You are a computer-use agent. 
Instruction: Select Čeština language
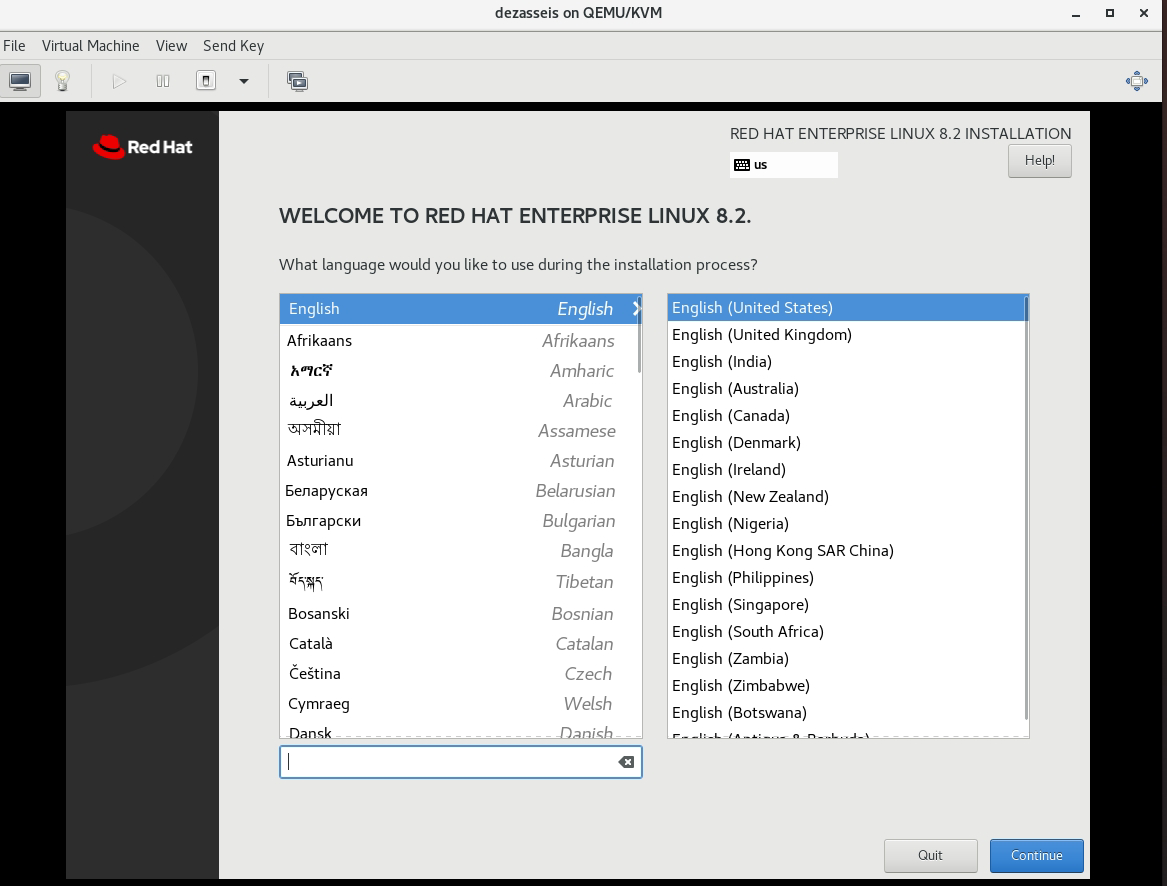pyautogui.click(x=461, y=674)
